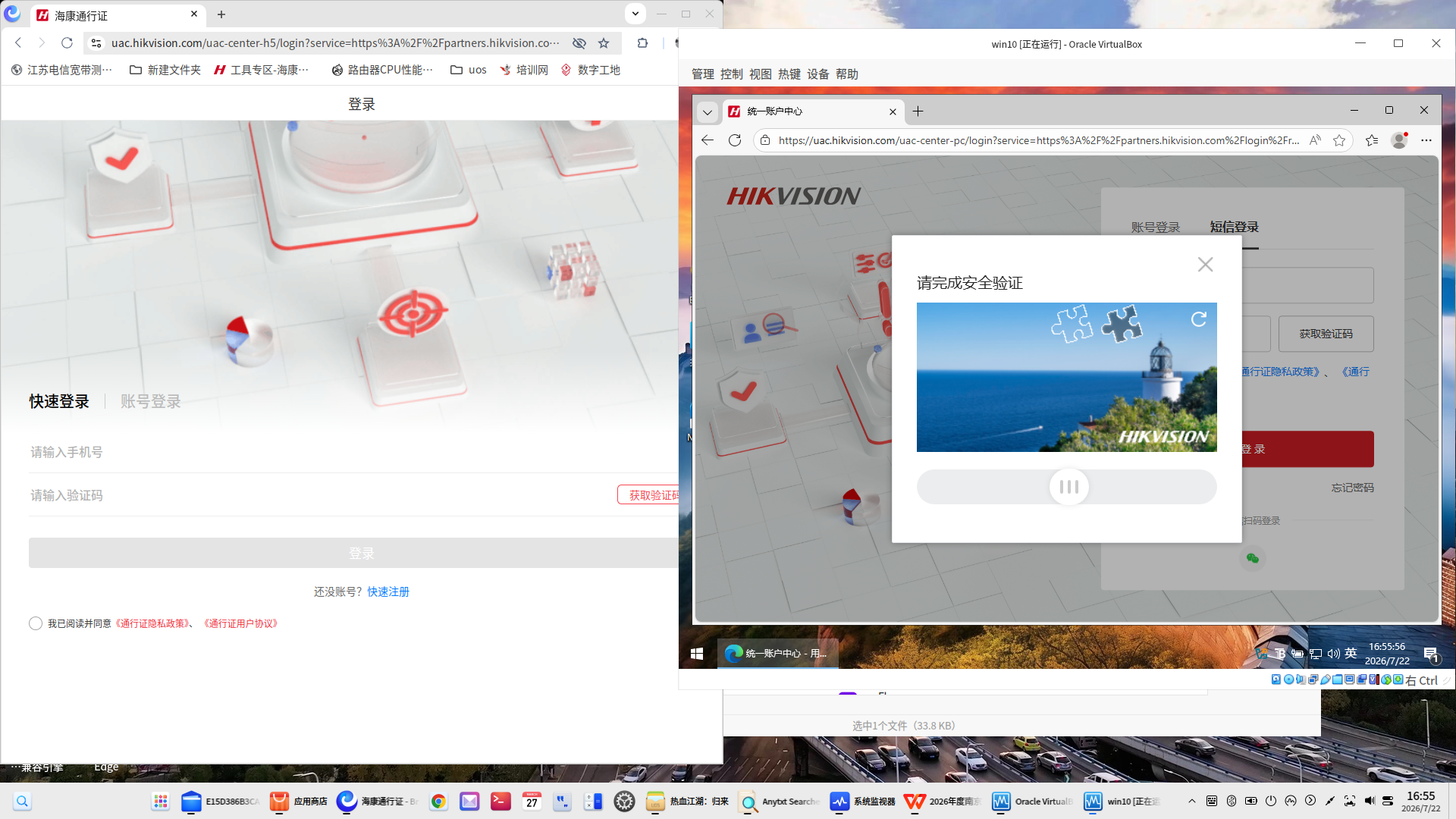Expand Edge tab actions dropdown
The height and width of the screenshot is (819, 1456).
click(x=708, y=111)
